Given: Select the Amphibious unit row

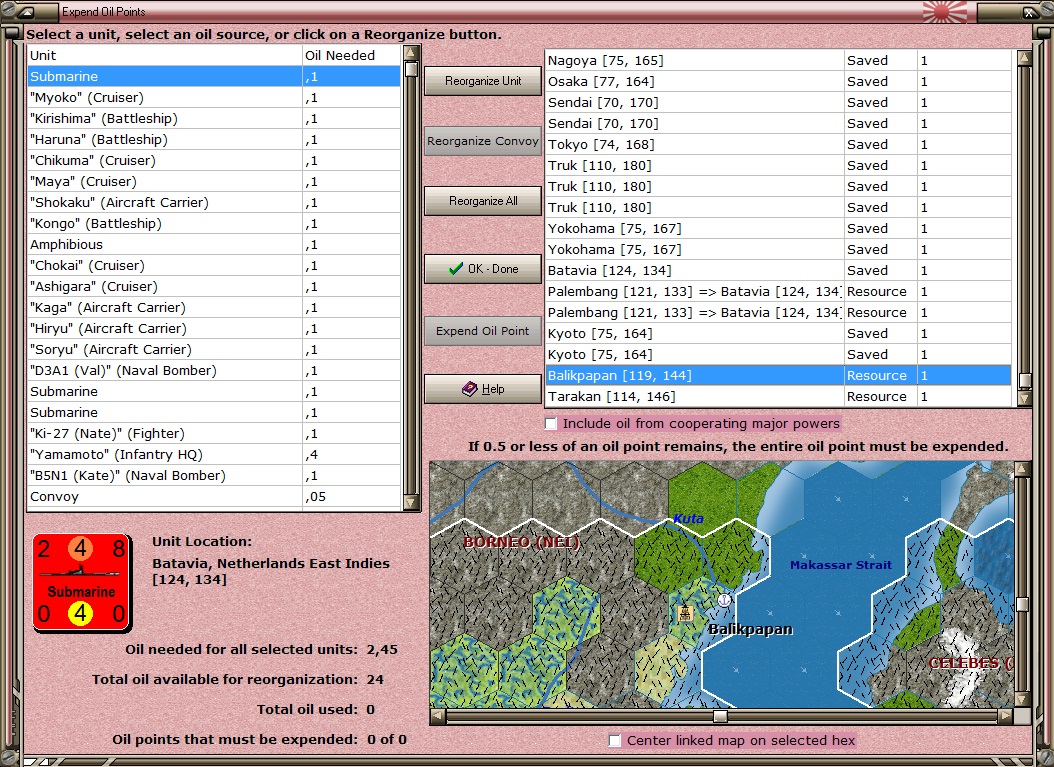Looking at the screenshot, I should coord(214,245).
